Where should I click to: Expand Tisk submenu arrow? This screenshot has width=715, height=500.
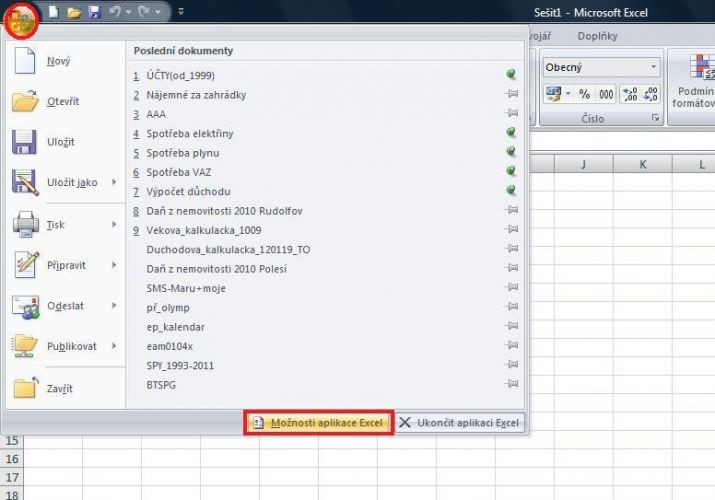point(114,224)
